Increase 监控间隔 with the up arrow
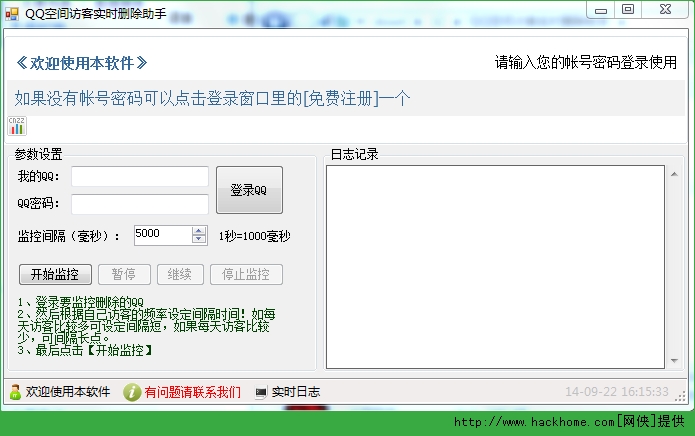 (x=198, y=230)
